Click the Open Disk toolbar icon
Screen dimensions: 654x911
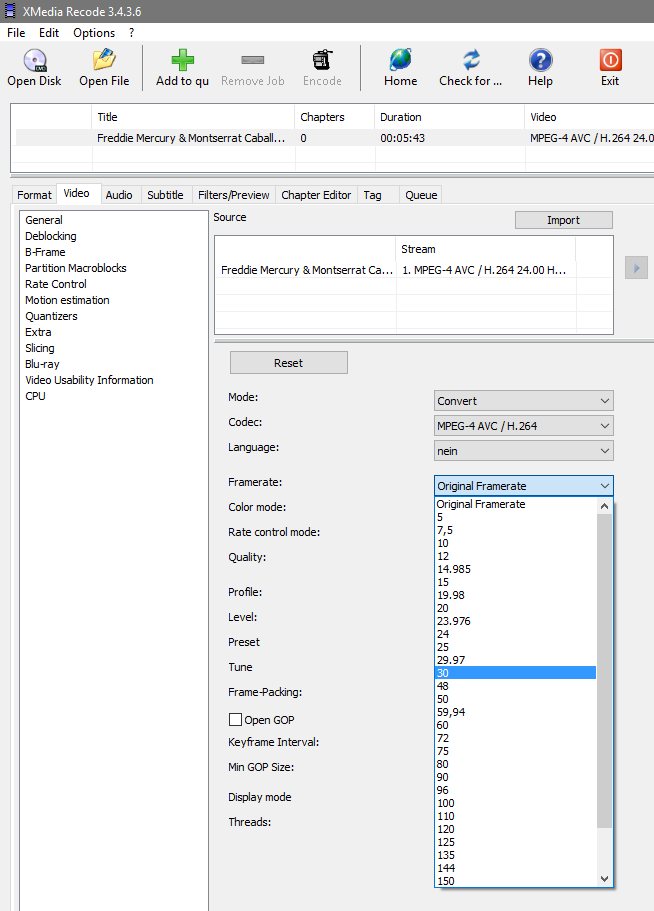click(x=35, y=61)
